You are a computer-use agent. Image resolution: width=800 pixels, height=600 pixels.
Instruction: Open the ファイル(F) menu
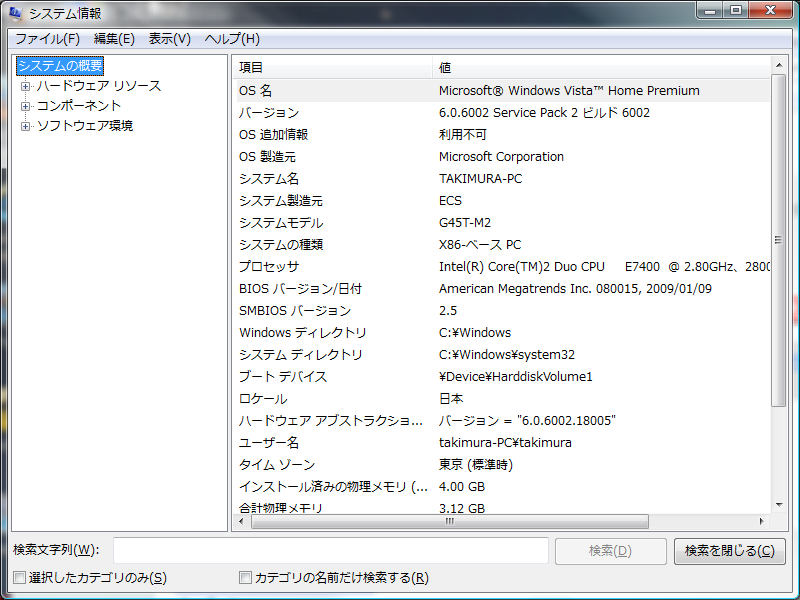[x=47, y=39]
